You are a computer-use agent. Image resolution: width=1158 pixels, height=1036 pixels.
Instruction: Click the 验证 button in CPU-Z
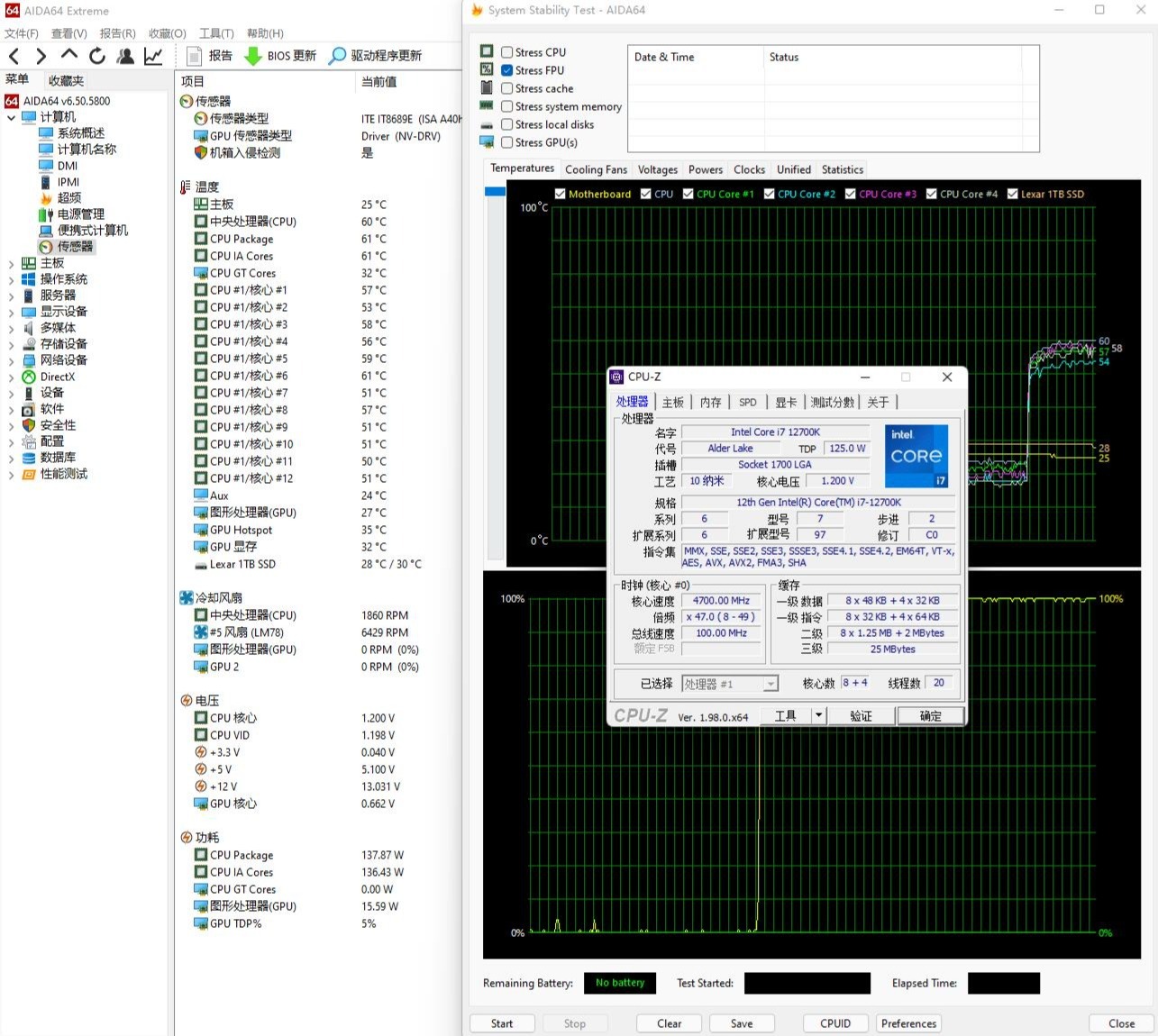point(861,715)
